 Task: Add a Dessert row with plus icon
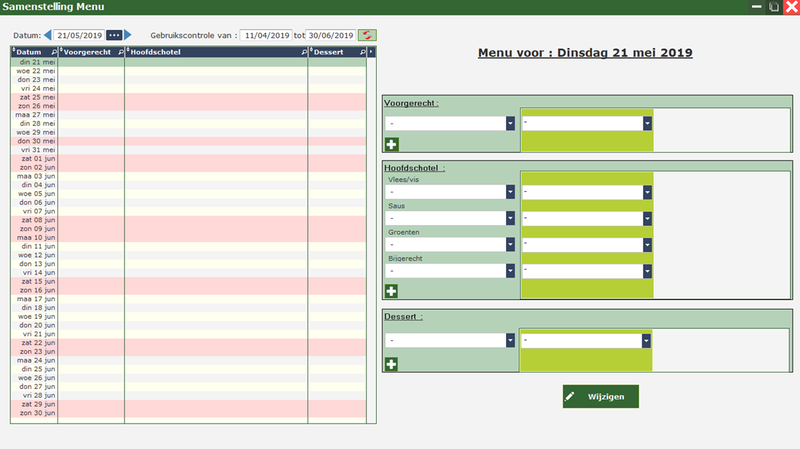391,364
